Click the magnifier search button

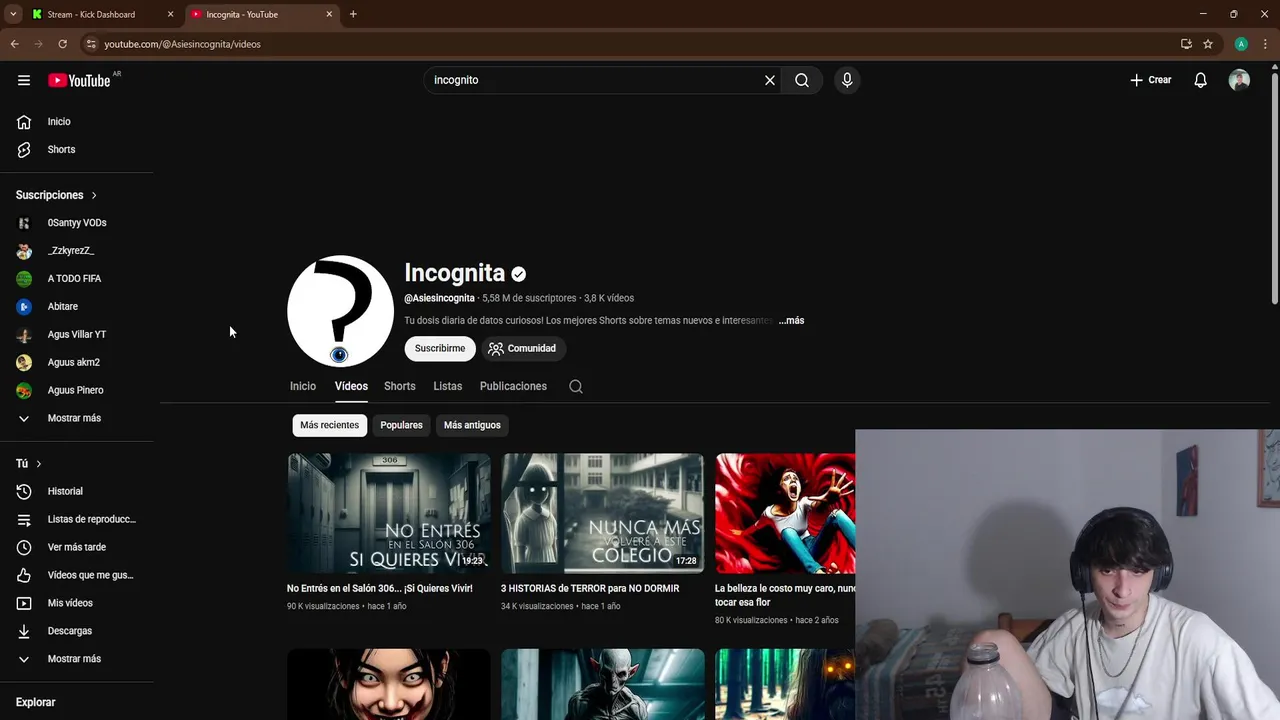point(802,80)
